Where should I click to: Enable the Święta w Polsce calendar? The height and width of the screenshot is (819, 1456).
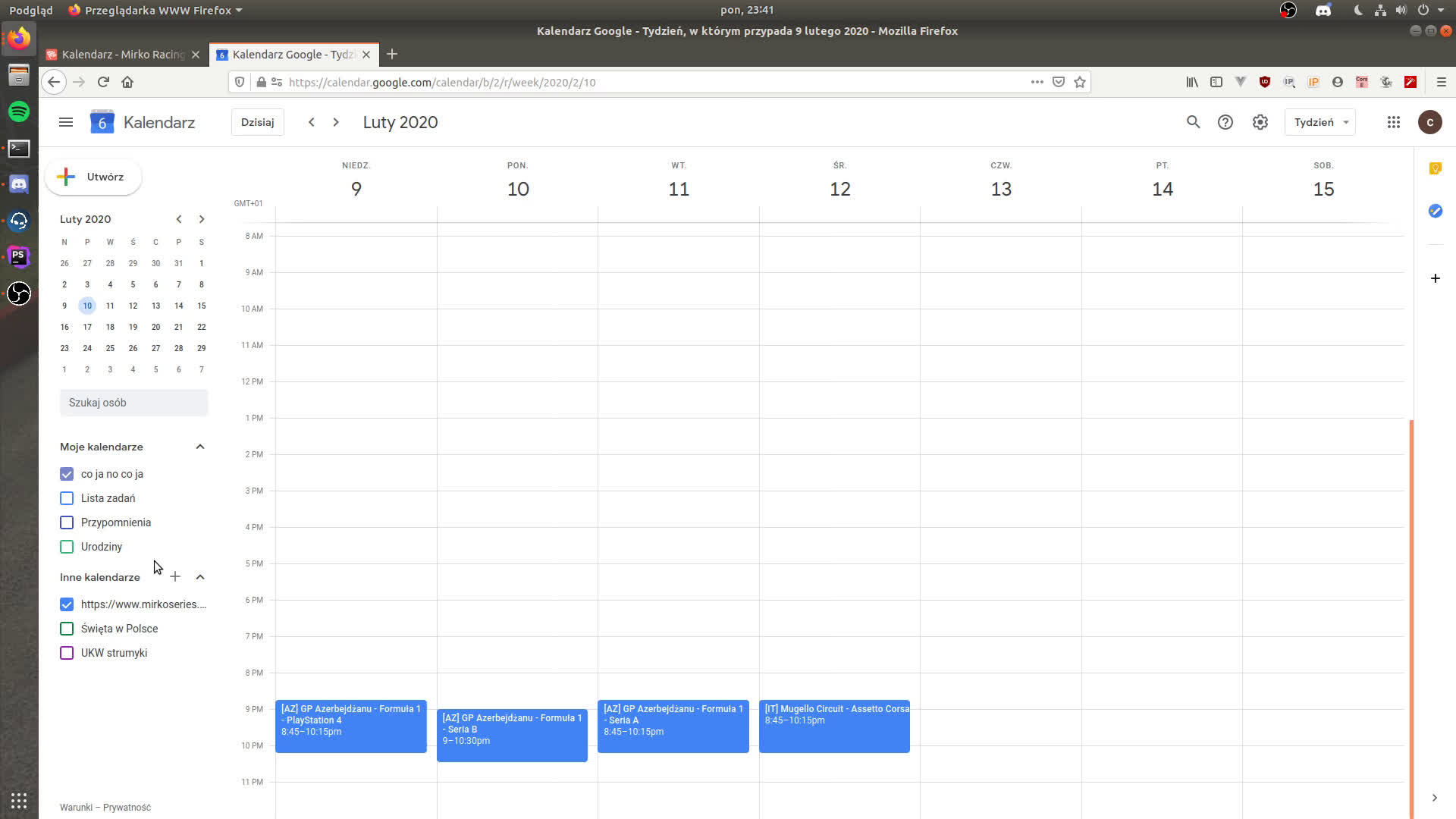coord(67,629)
